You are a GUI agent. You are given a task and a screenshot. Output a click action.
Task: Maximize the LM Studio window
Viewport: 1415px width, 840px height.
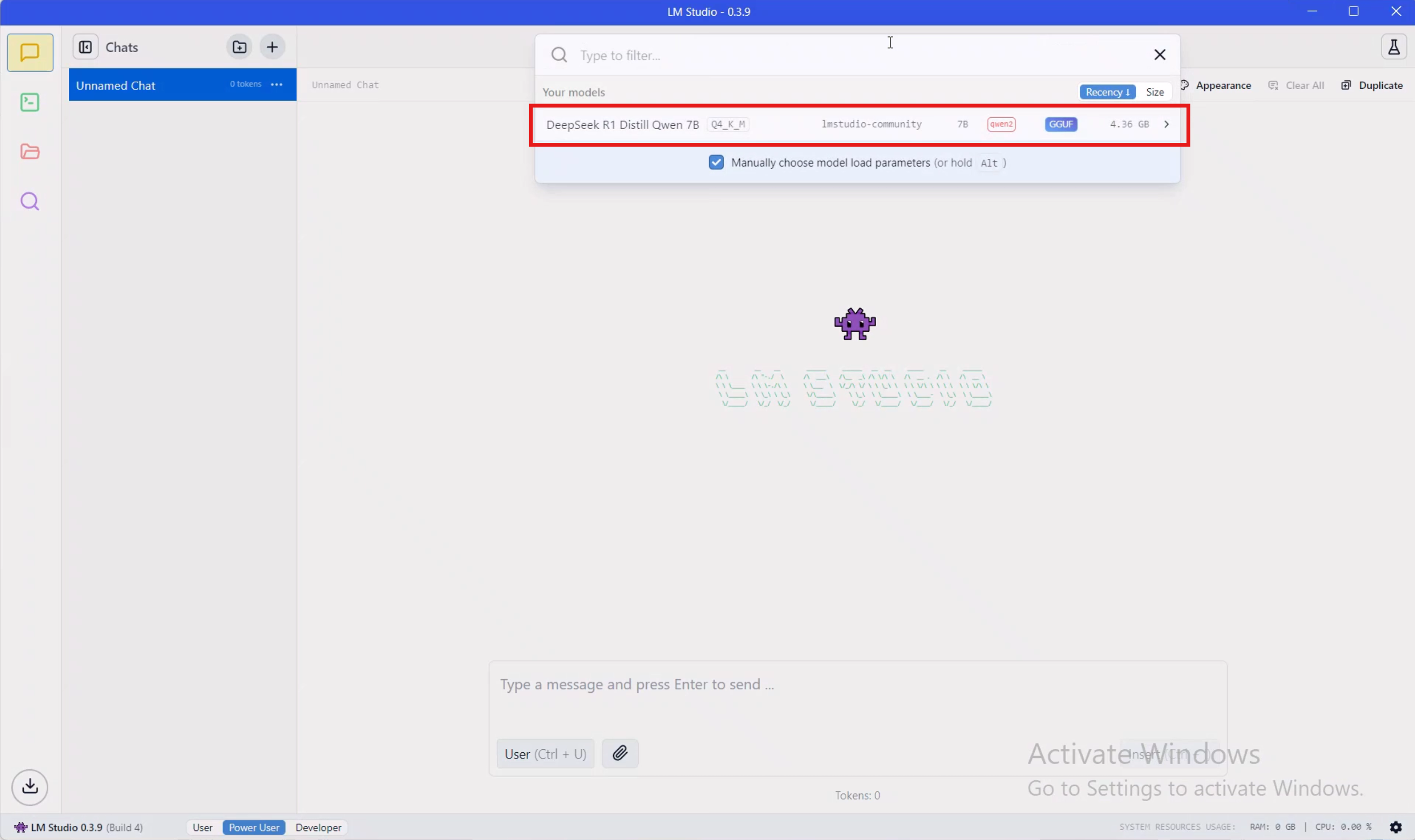pos(1353,11)
